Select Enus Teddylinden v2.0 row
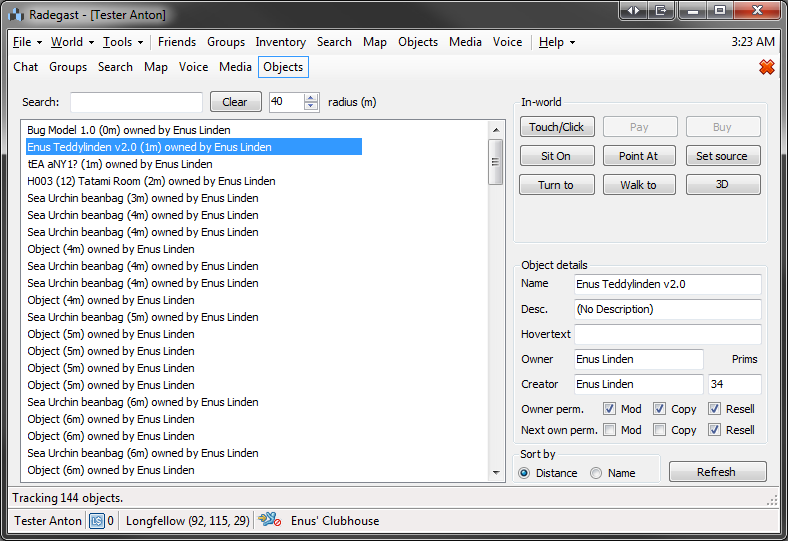This screenshot has height=541, width=788. 193,147
